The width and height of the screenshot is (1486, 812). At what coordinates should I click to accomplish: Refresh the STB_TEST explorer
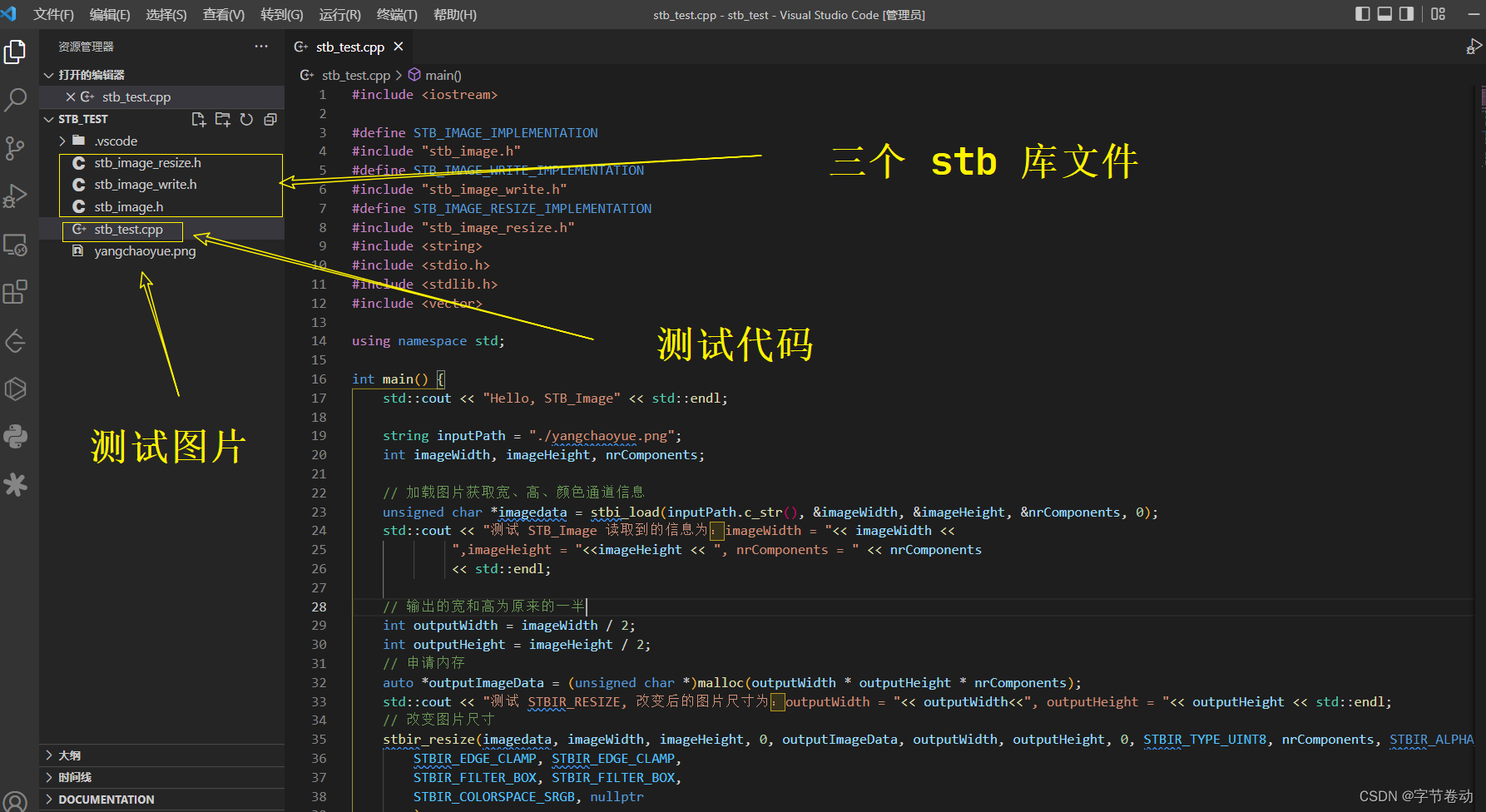coord(246,119)
